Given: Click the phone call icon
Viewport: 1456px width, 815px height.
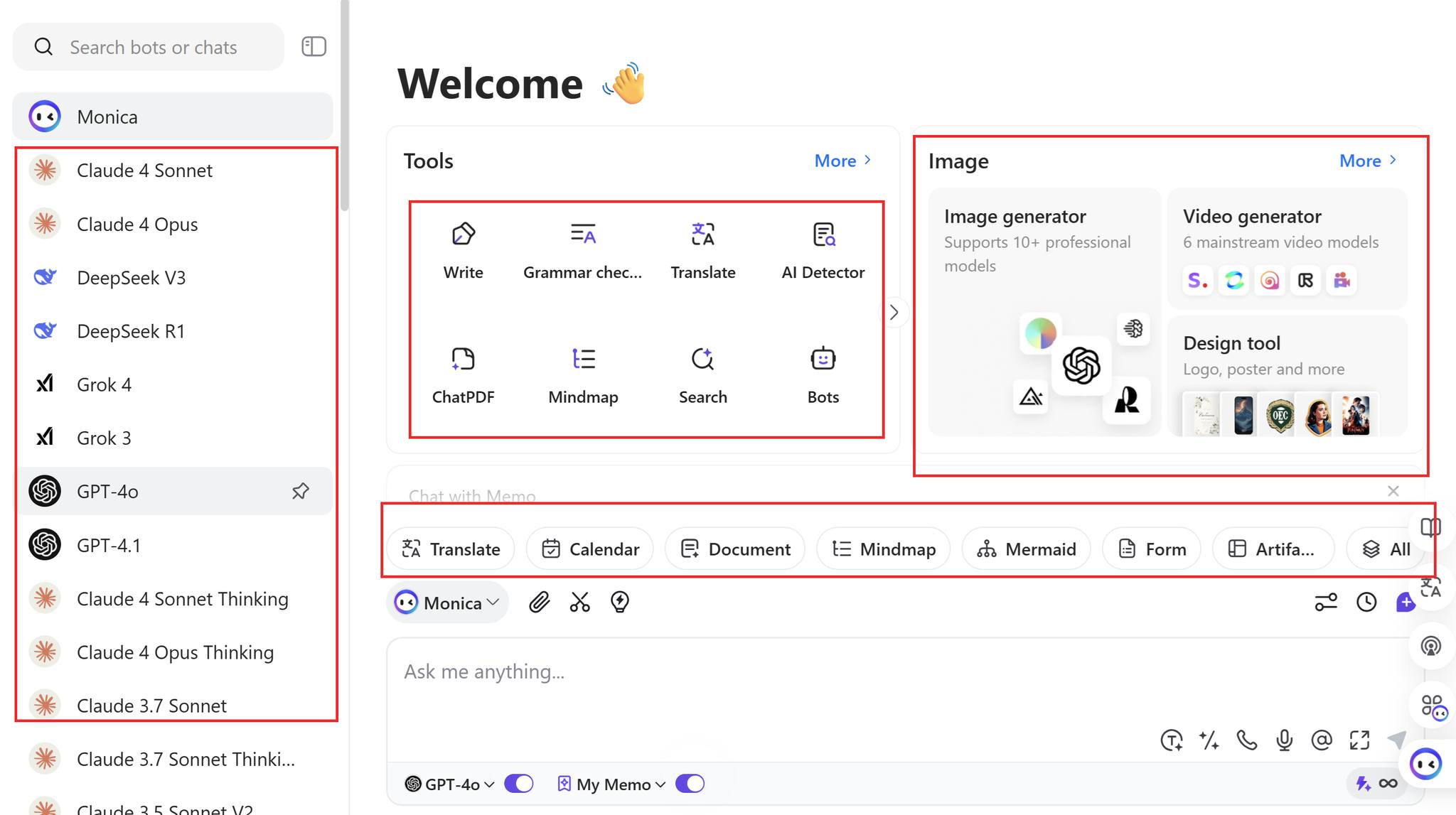Looking at the screenshot, I should (1246, 740).
